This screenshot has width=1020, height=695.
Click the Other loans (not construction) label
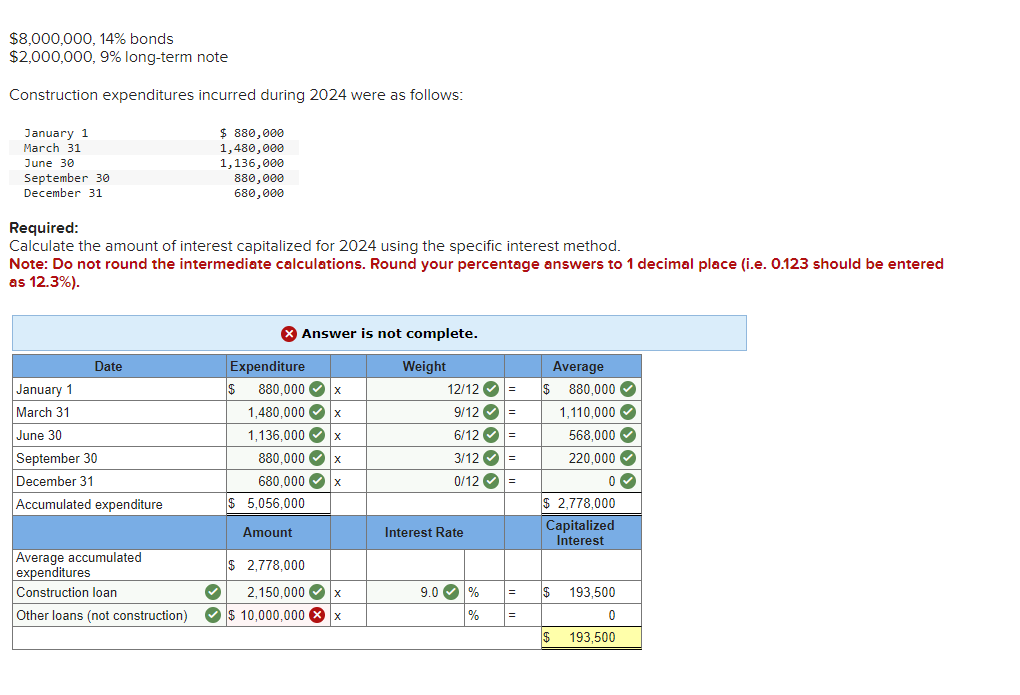click(101, 615)
